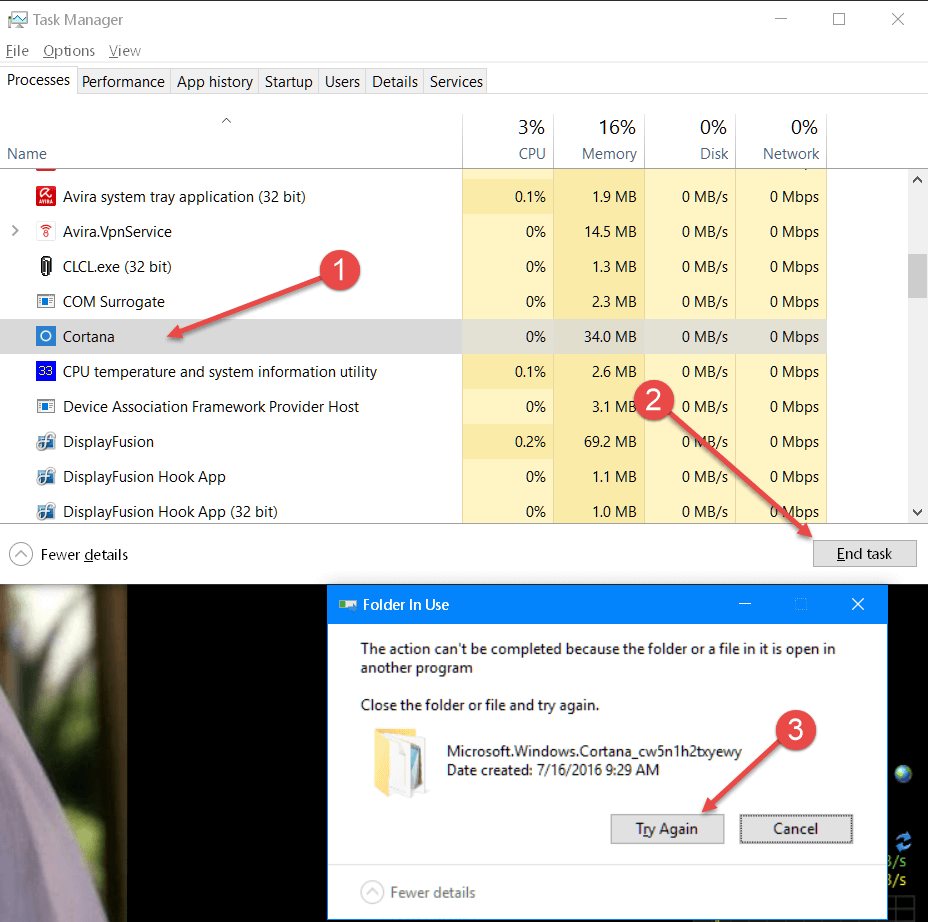
Task: Click the DisplayFusion Hook App (32 bit) icon
Action: click(46, 511)
